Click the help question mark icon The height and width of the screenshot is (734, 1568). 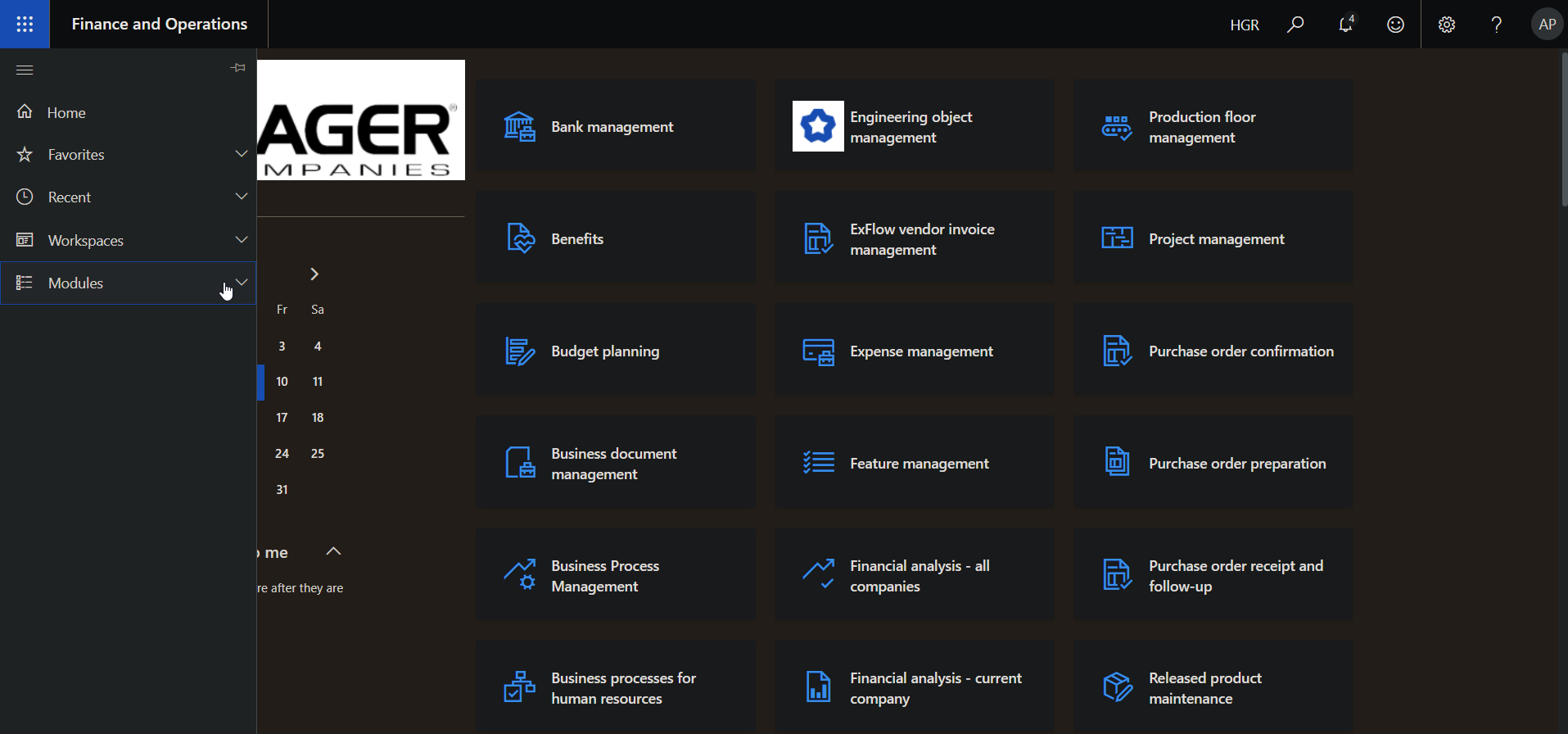1497,25
